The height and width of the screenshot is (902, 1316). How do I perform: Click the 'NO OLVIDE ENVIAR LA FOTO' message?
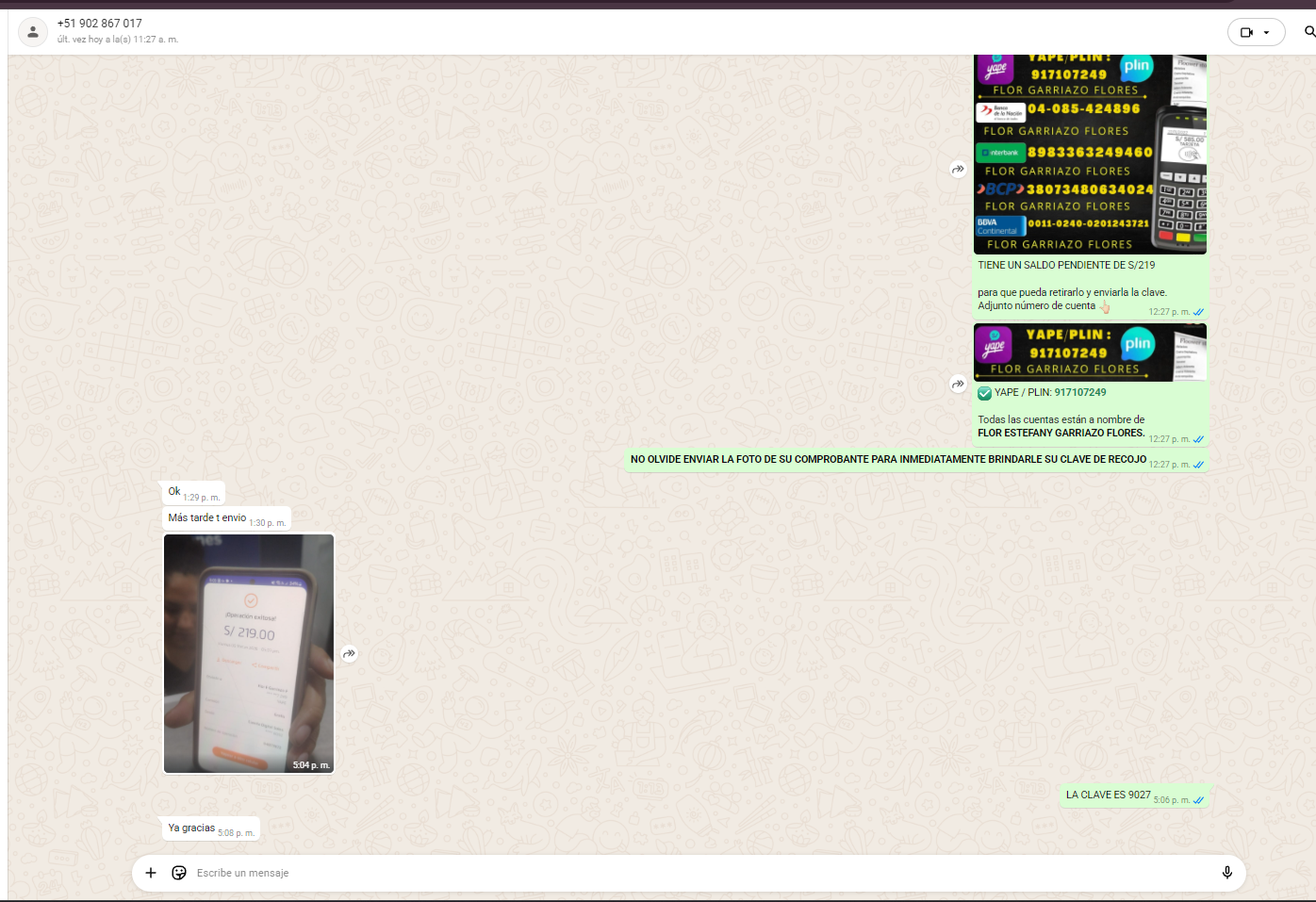[887, 460]
